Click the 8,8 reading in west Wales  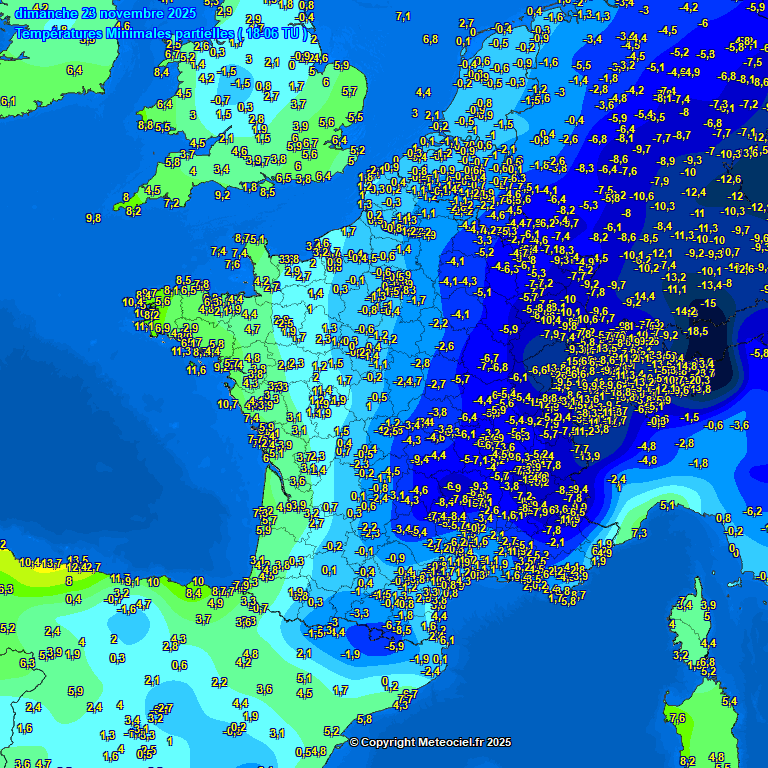coord(146,125)
